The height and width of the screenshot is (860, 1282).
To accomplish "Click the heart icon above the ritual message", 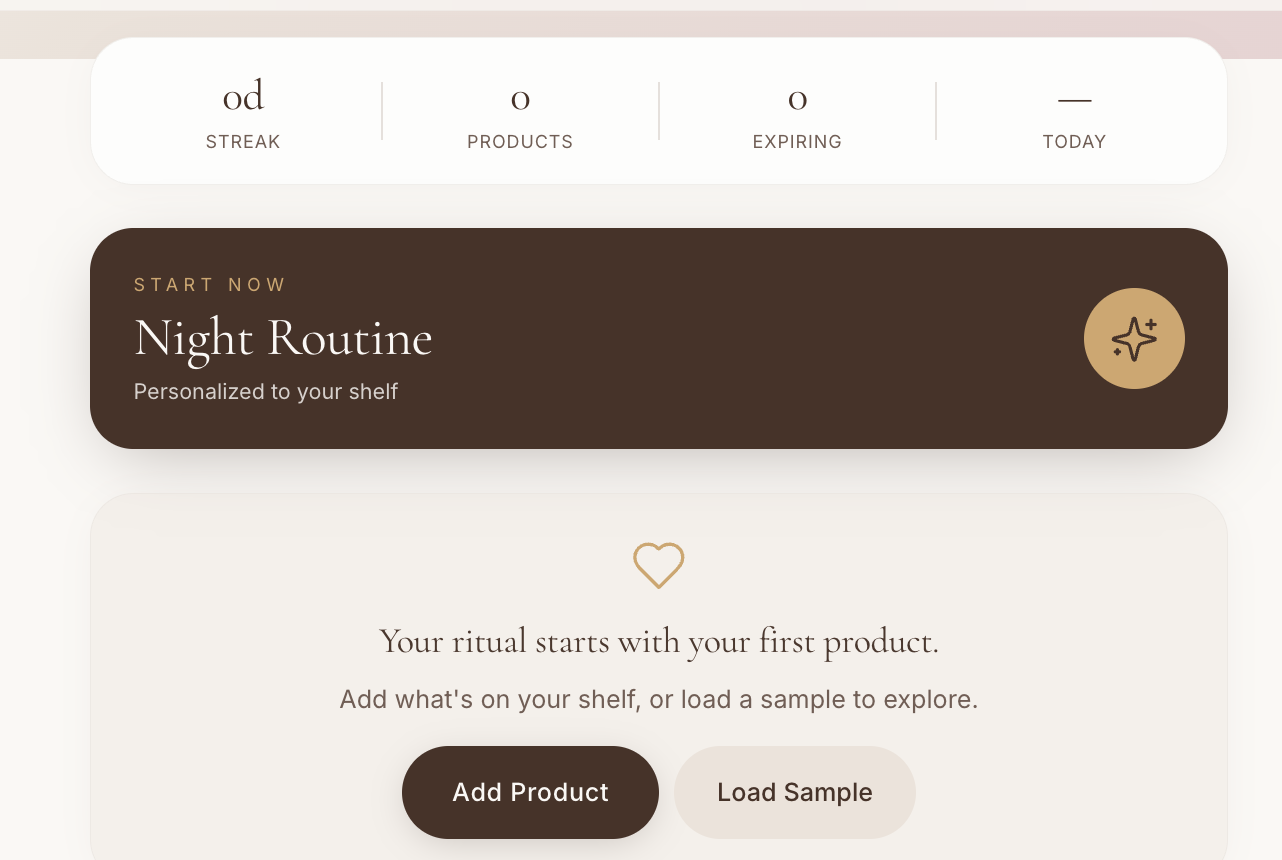I will 659,565.
